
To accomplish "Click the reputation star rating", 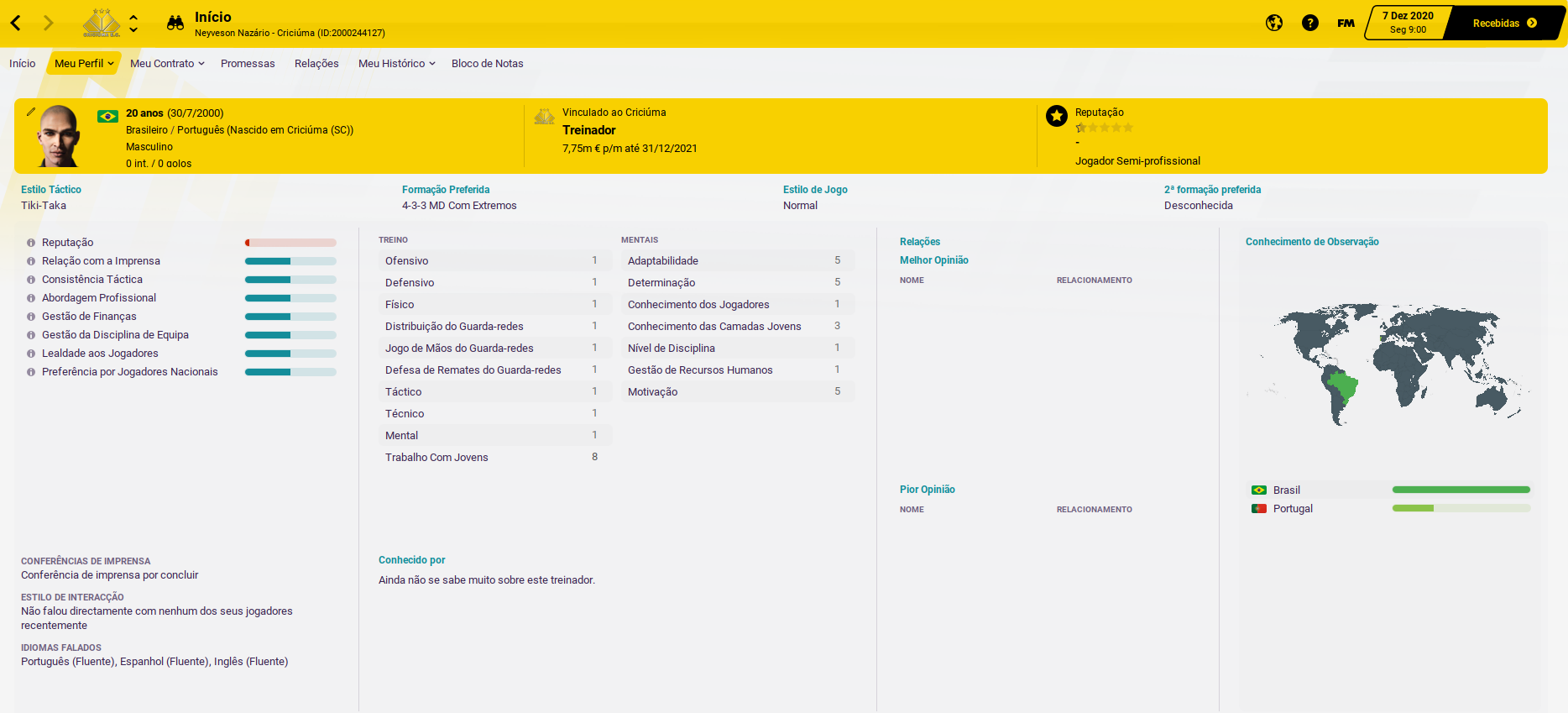I will point(1105,128).
